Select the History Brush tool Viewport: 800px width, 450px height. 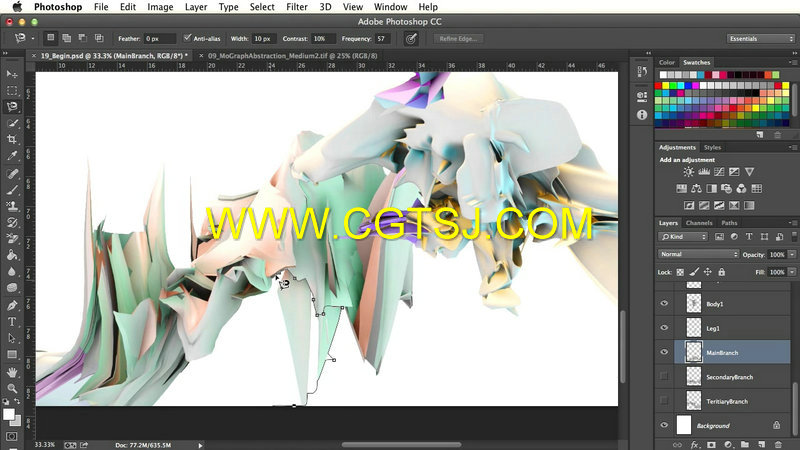point(12,222)
